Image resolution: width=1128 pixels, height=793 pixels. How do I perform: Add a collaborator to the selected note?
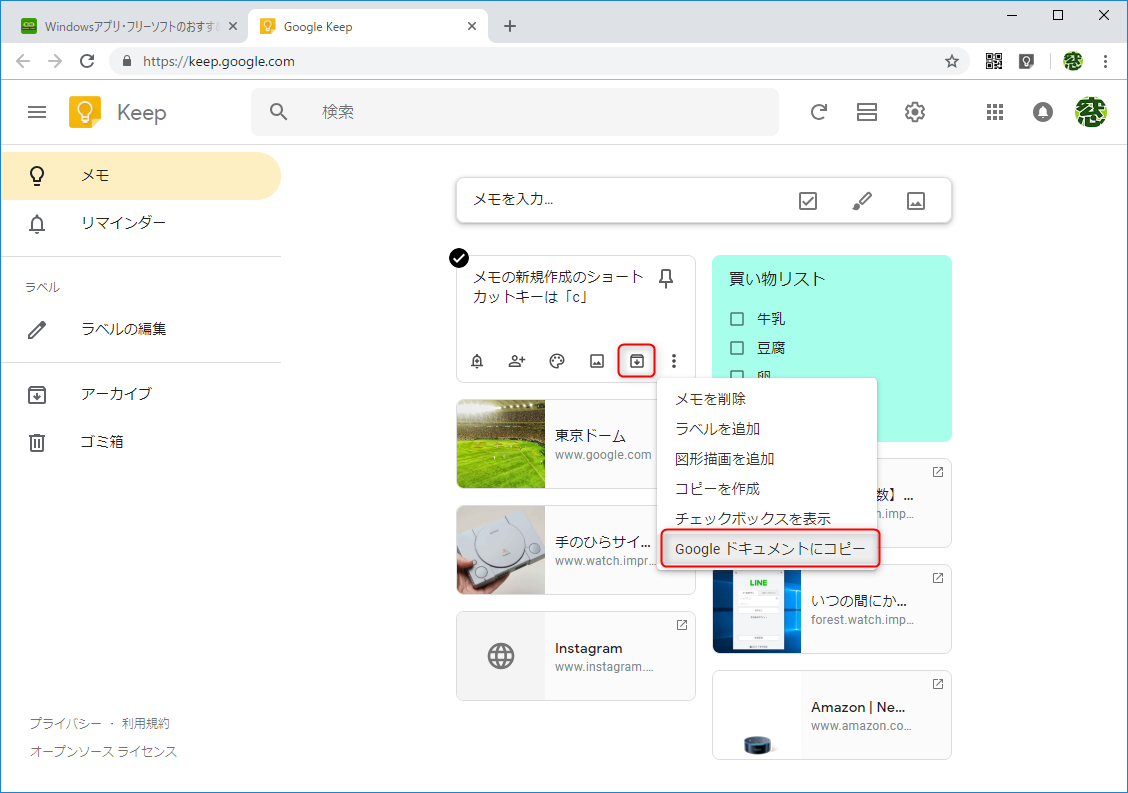517,361
